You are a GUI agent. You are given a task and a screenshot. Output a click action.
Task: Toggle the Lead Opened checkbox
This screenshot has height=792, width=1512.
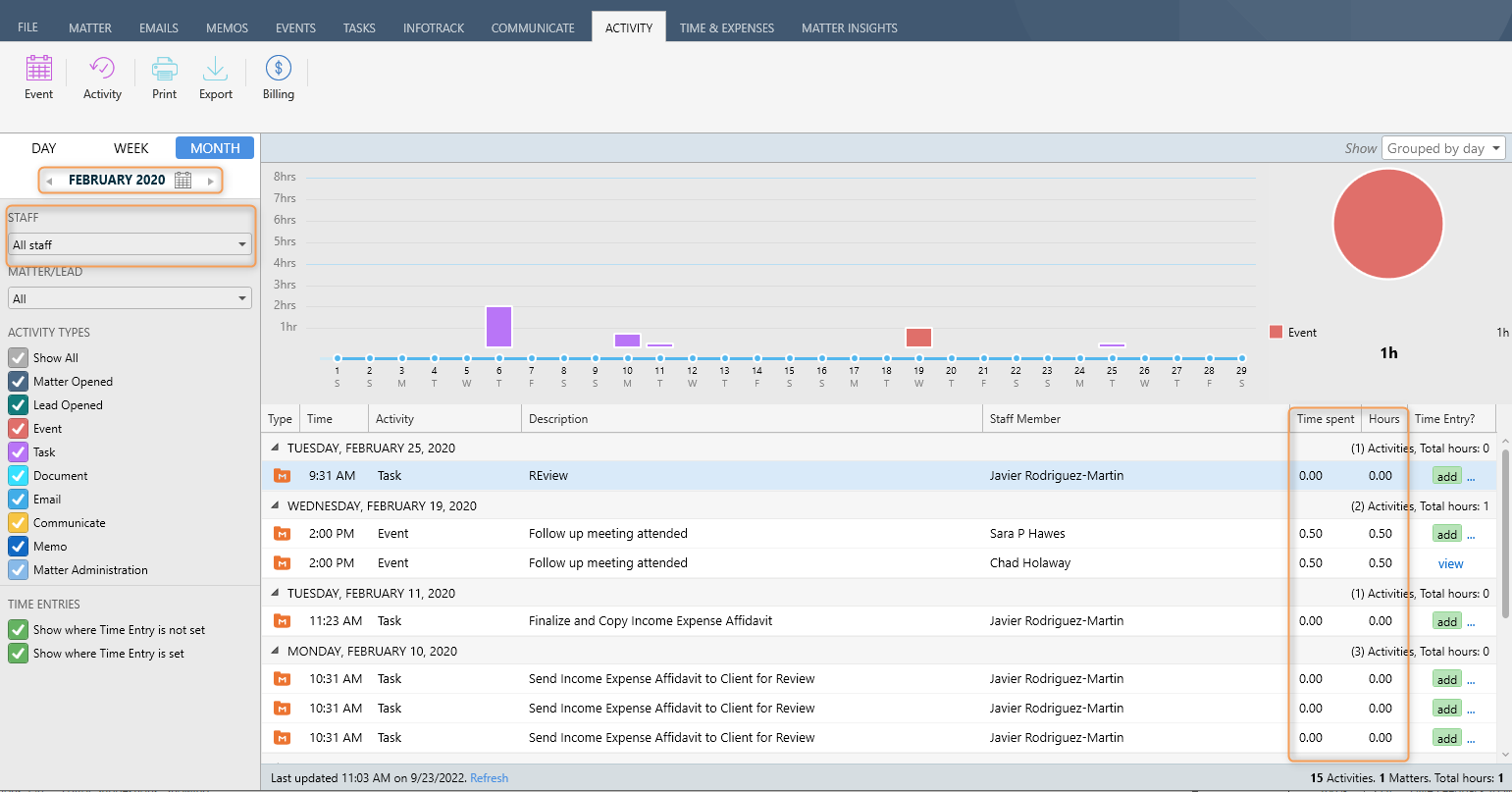coord(18,404)
